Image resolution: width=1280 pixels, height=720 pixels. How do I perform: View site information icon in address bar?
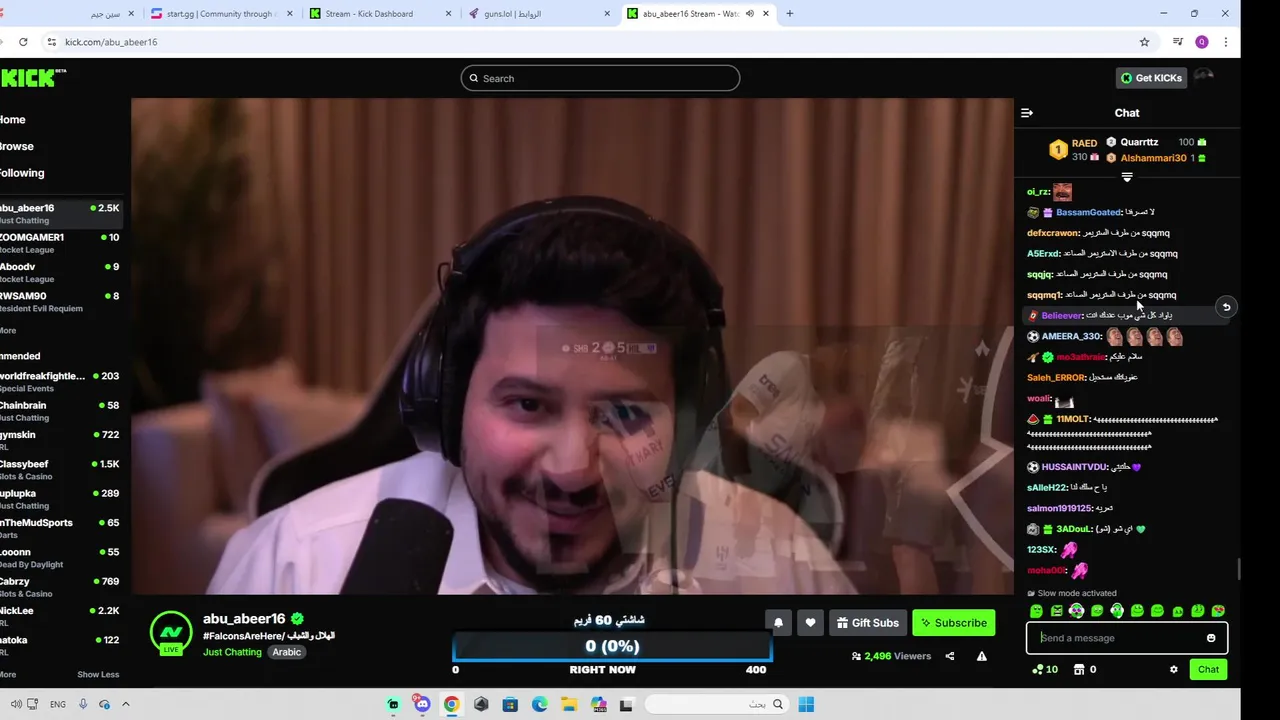click(51, 42)
